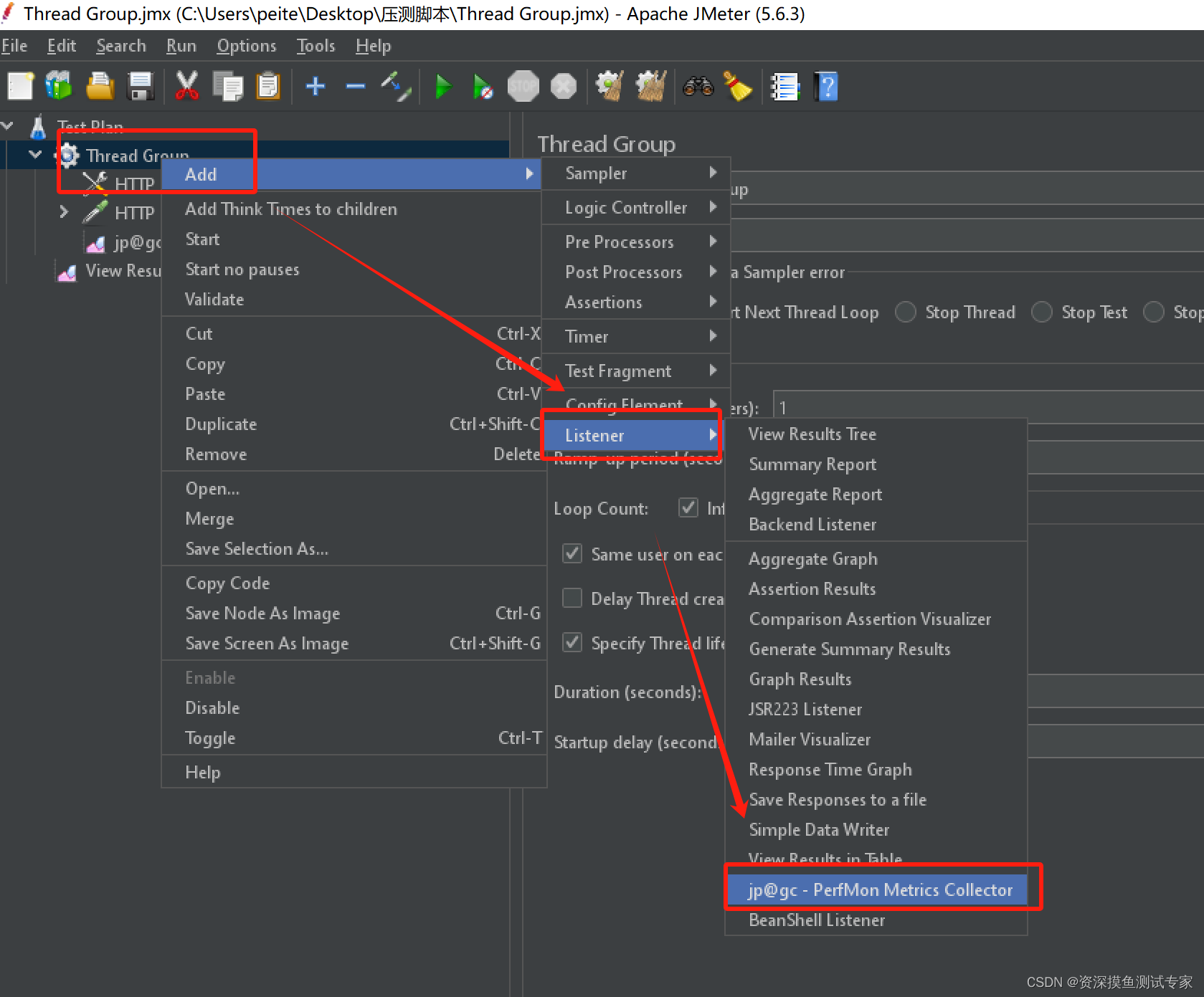Open the Templates toolbar icon
This screenshot has width=1204, height=997.
coord(59,87)
